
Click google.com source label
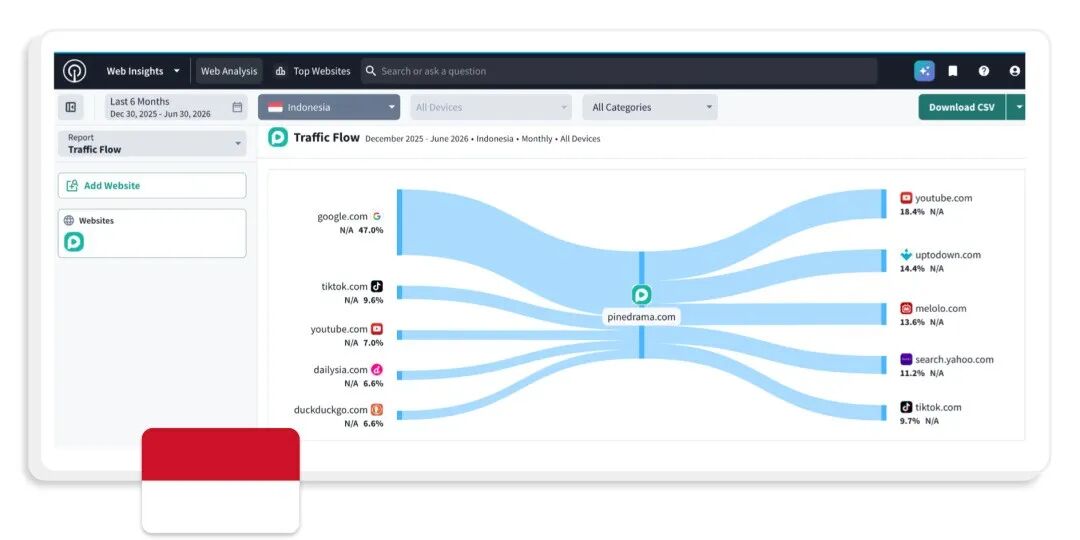342,216
